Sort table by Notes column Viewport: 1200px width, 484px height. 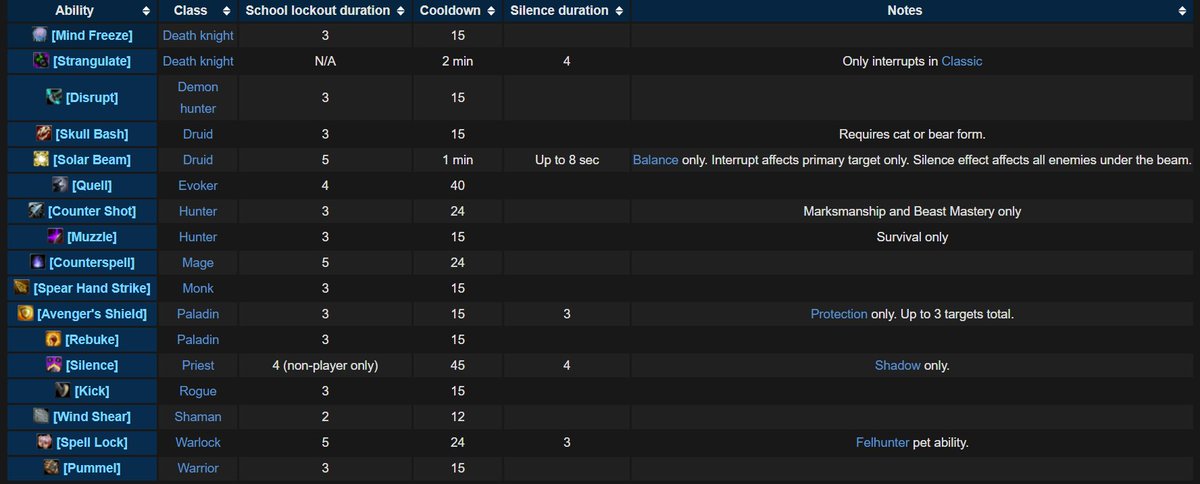pyautogui.click(x=1183, y=11)
